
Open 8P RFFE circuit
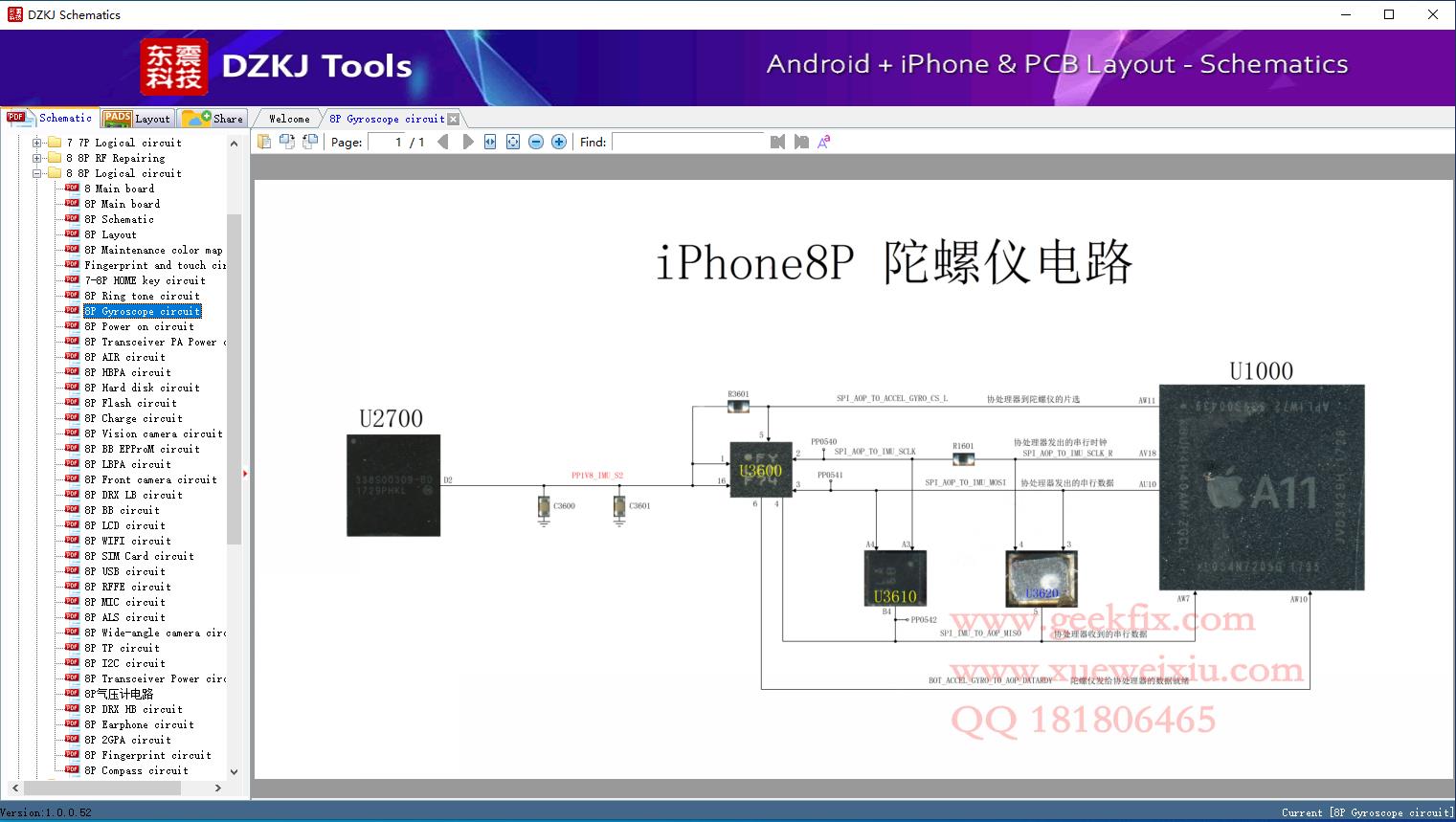[x=127, y=587]
